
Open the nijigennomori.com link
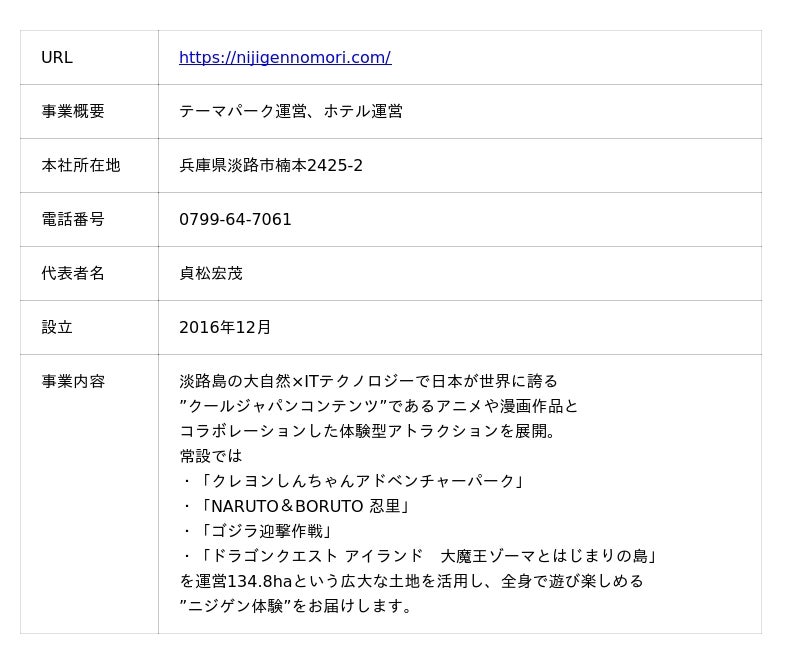pos(285,58)
